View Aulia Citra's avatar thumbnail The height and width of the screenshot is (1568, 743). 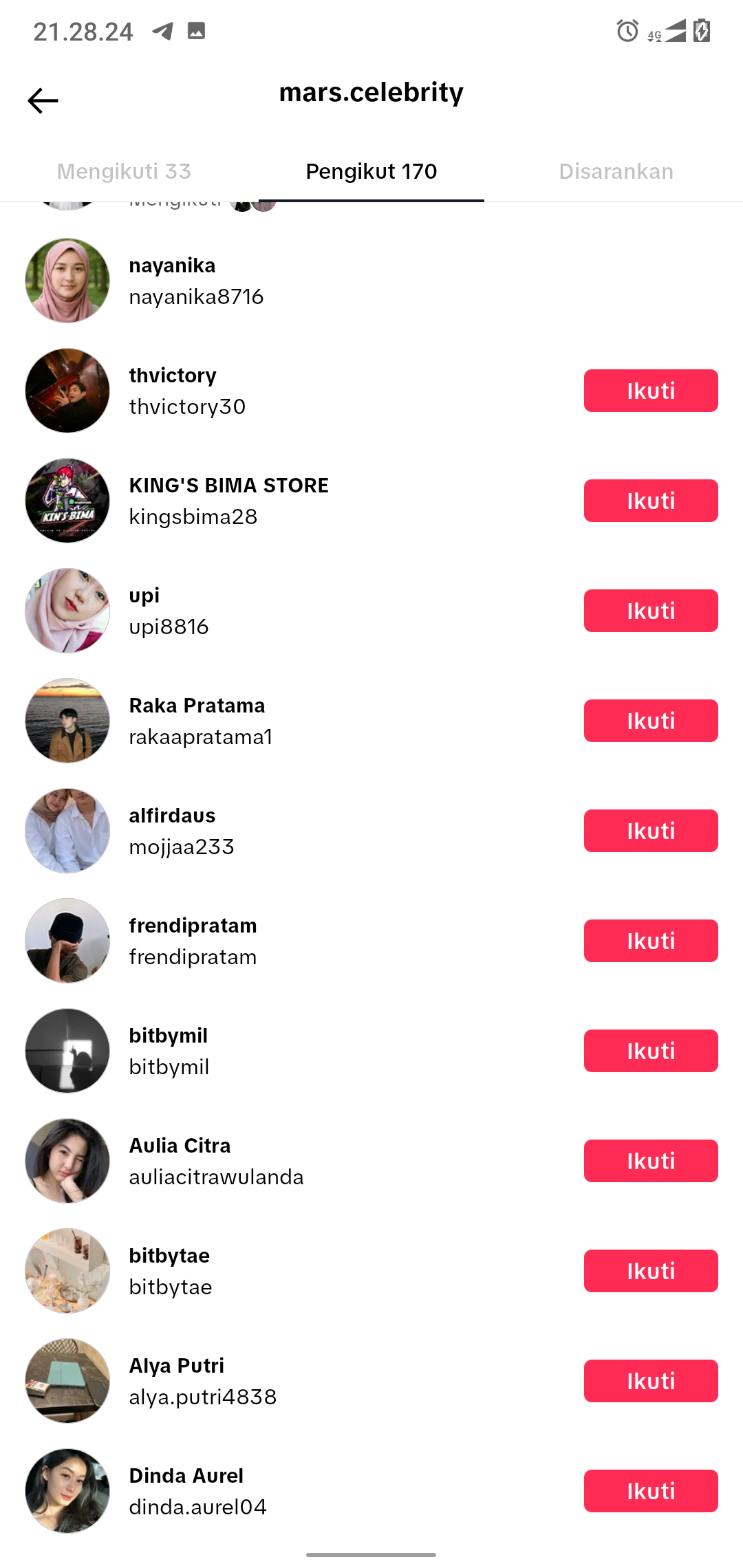point(67,1161)
